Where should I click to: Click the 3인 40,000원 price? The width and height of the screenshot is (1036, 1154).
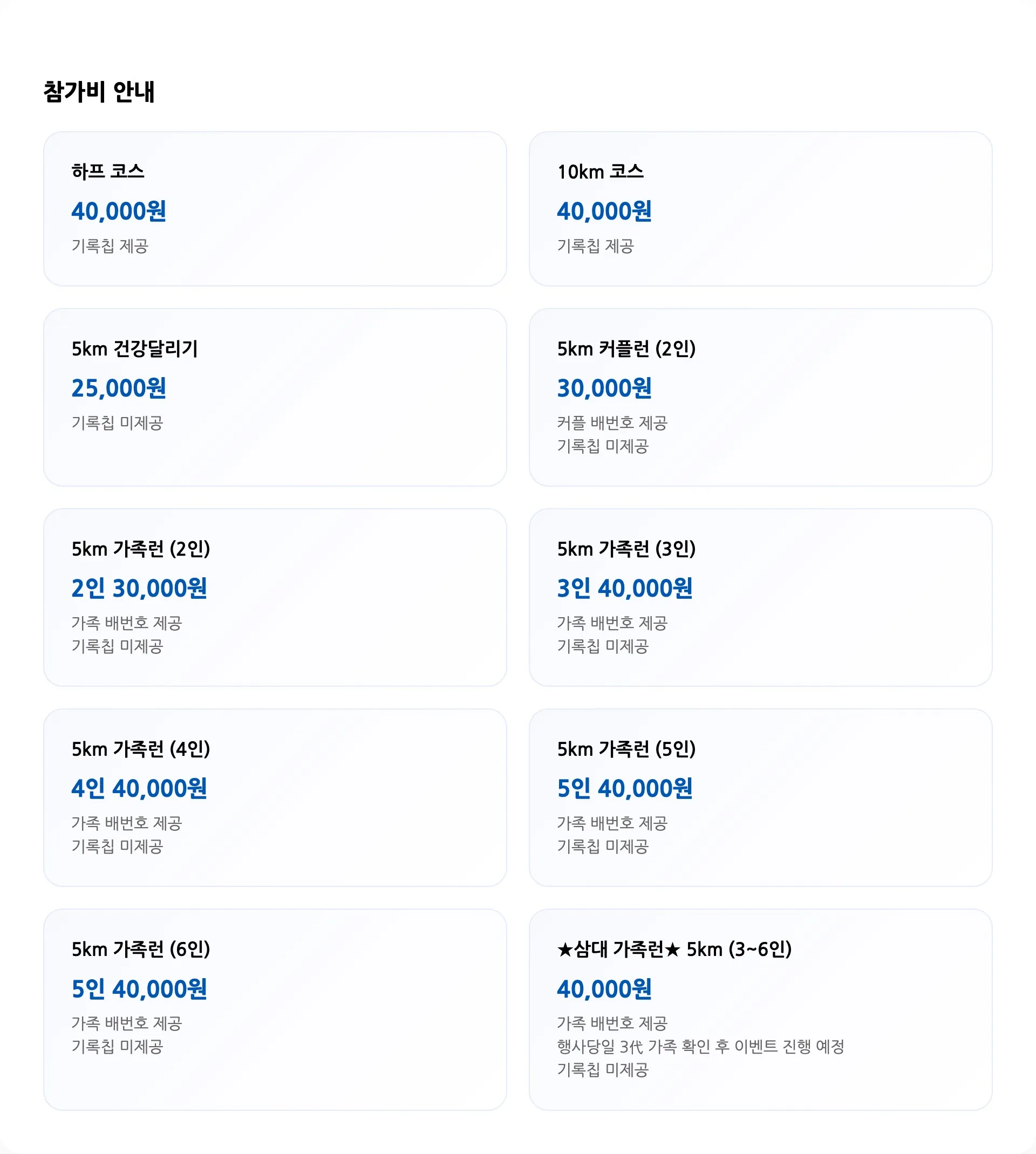click(x=624, y=589)
